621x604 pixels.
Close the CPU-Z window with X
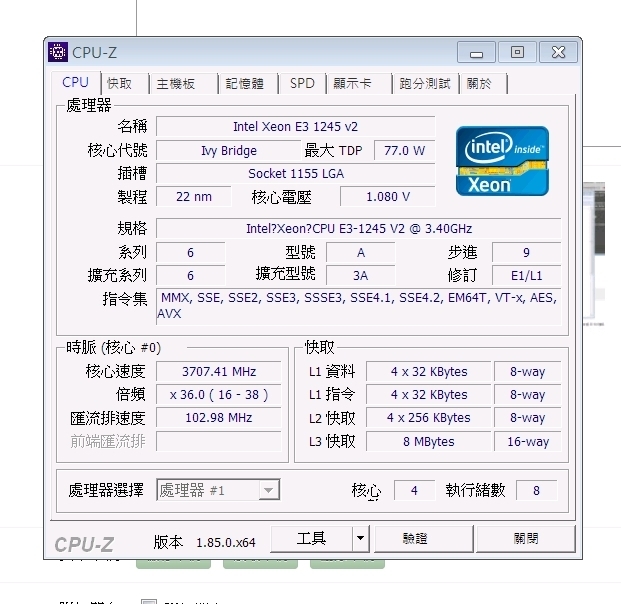coord(558,52)
